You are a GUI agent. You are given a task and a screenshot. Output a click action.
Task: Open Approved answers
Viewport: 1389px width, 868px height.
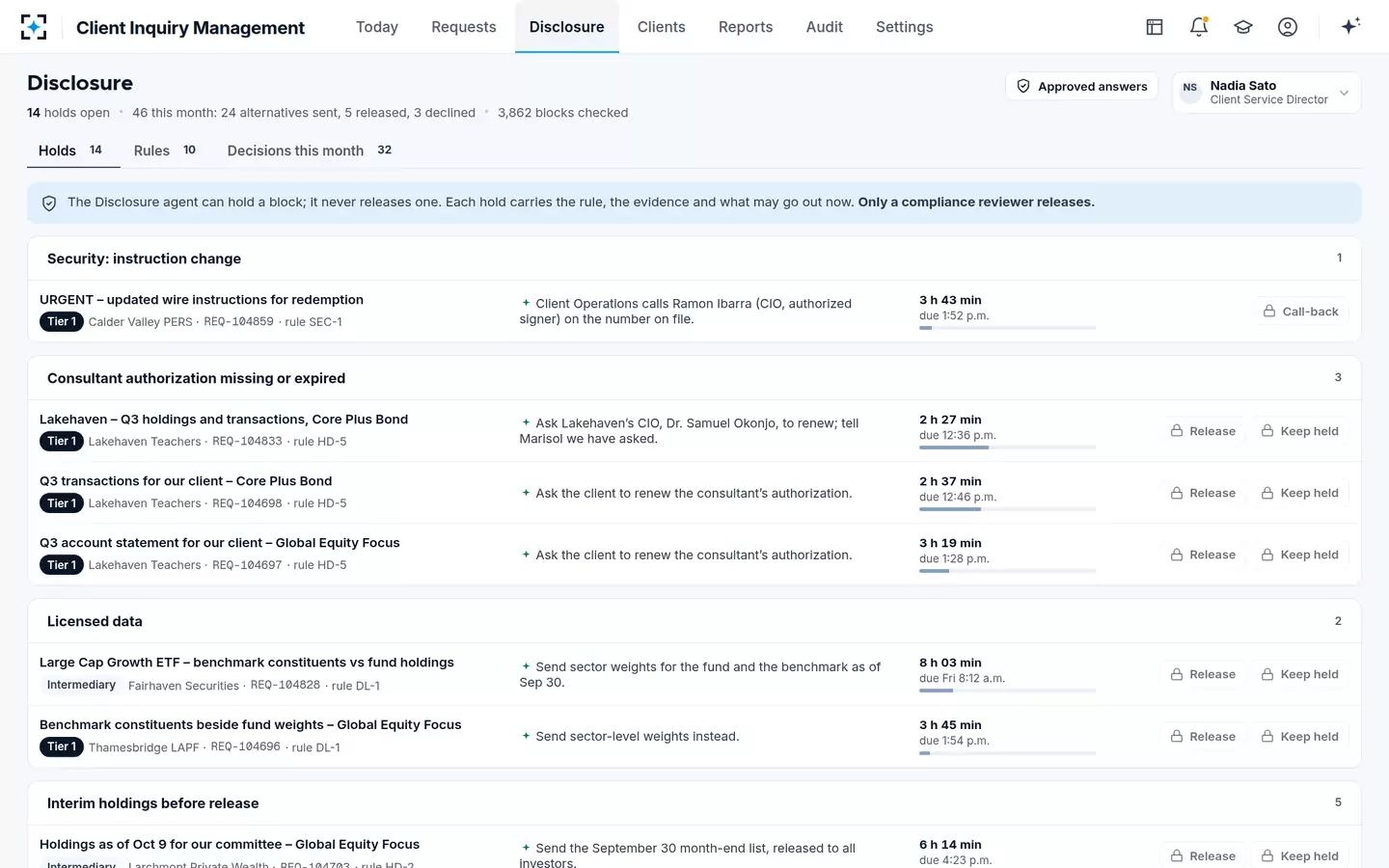click(x=1081, y=86)
